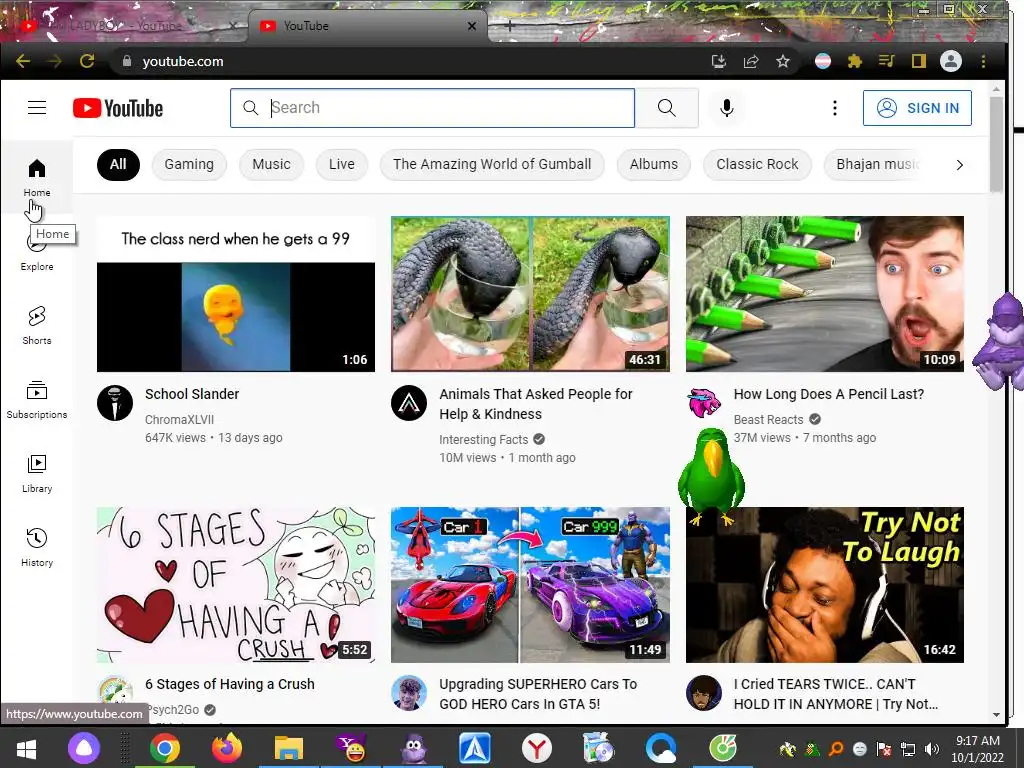Toggle browser side panel icon
The height and width of the screenshot is (768, 1024).
coord(918,61)
